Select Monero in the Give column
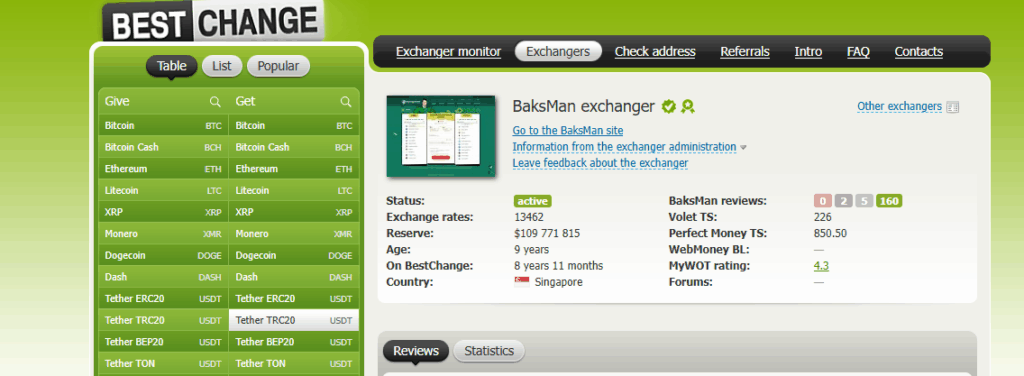The image size is (1024, 376). 163,234
